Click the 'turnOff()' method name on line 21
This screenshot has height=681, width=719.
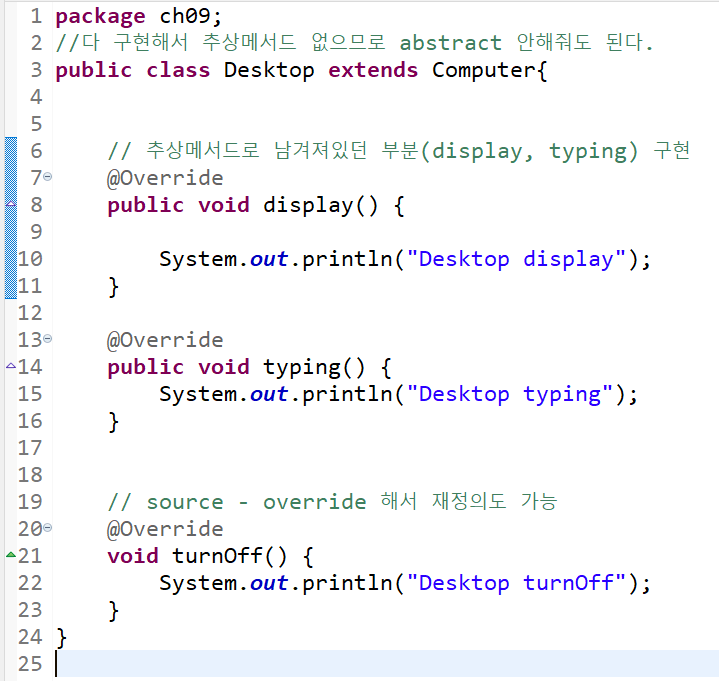point(229,556)
